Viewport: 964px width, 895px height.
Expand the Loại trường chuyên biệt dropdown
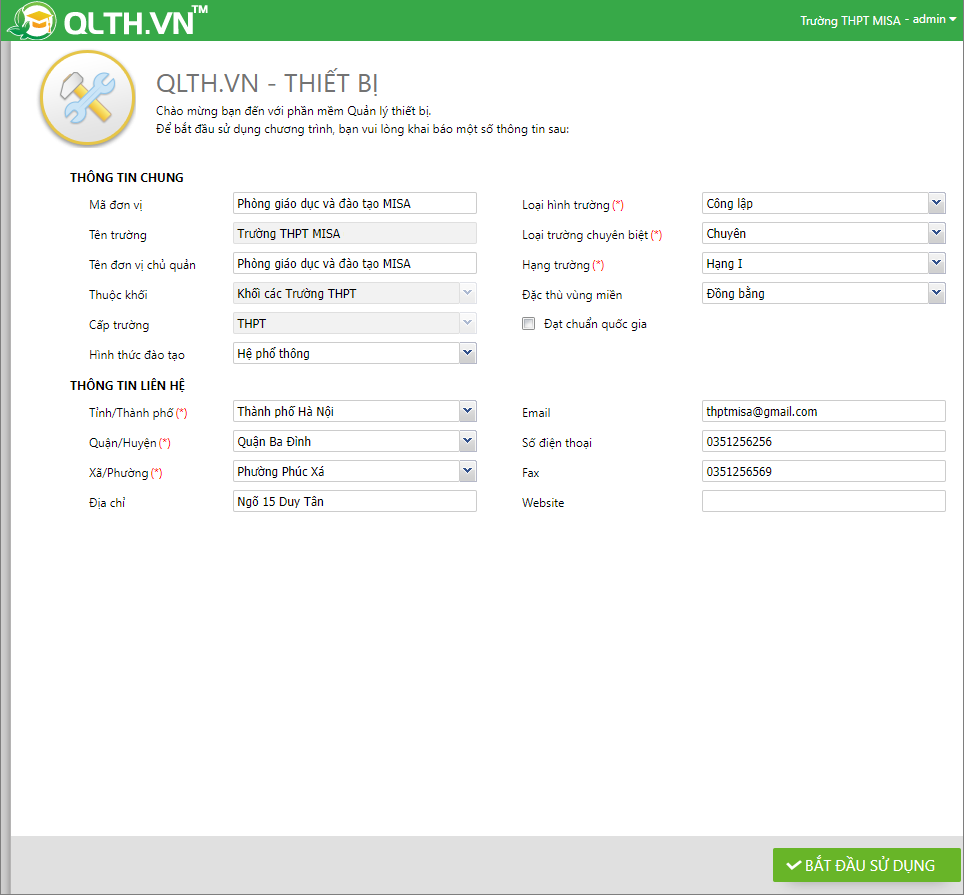(x=936, y=234)
